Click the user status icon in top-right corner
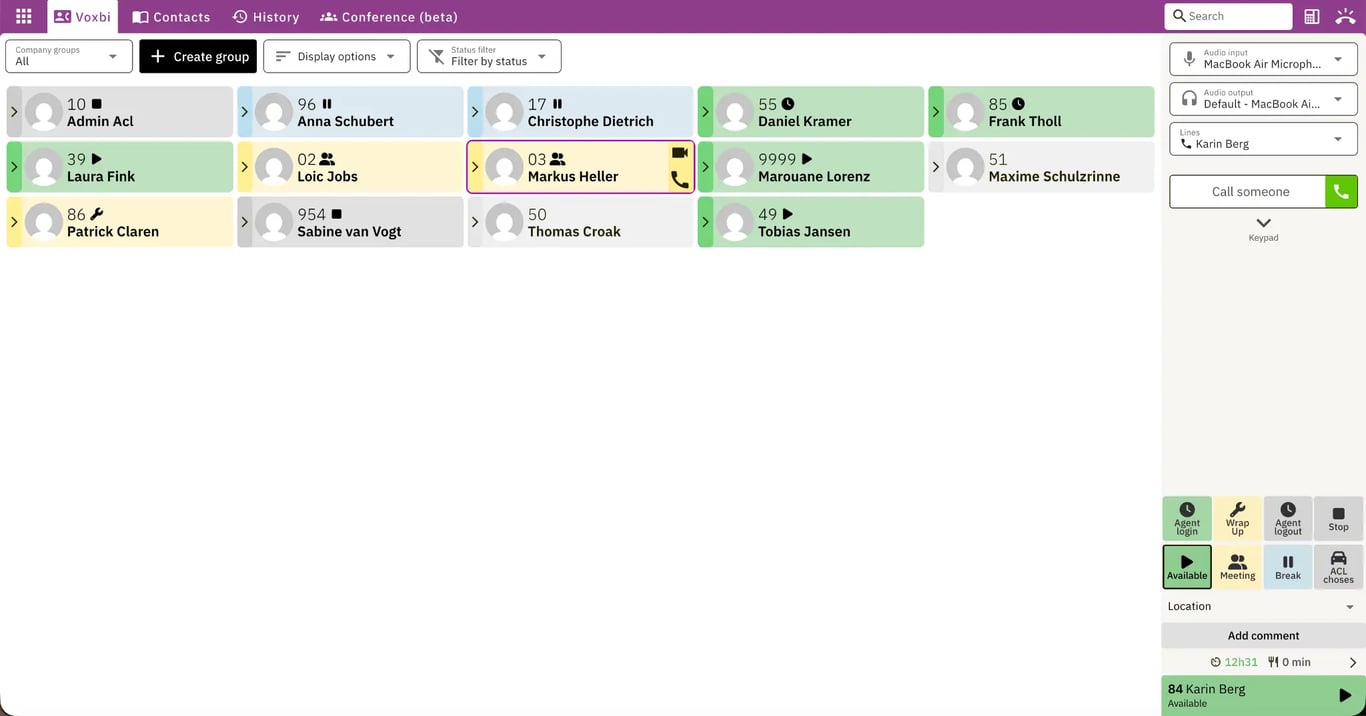The height and width of the screenshot is (716, 1366). point(1345,16)
